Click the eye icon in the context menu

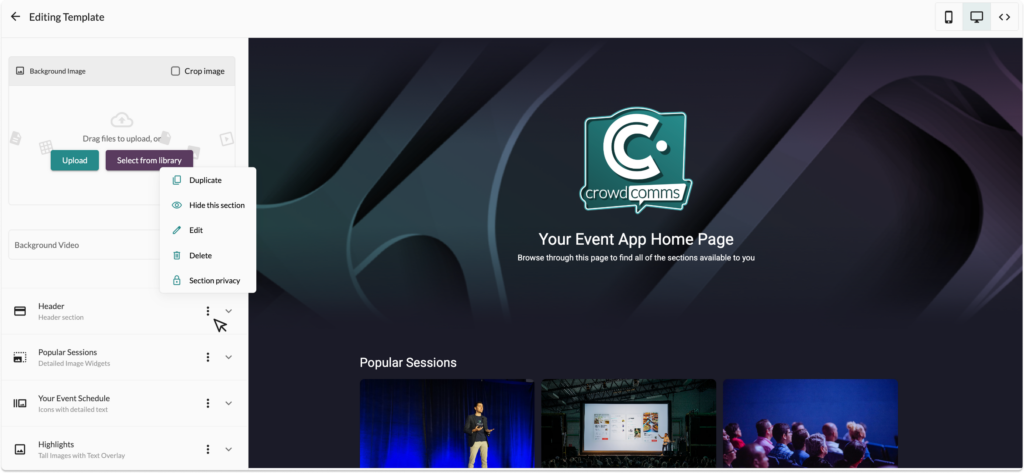(x=176, y=205)
